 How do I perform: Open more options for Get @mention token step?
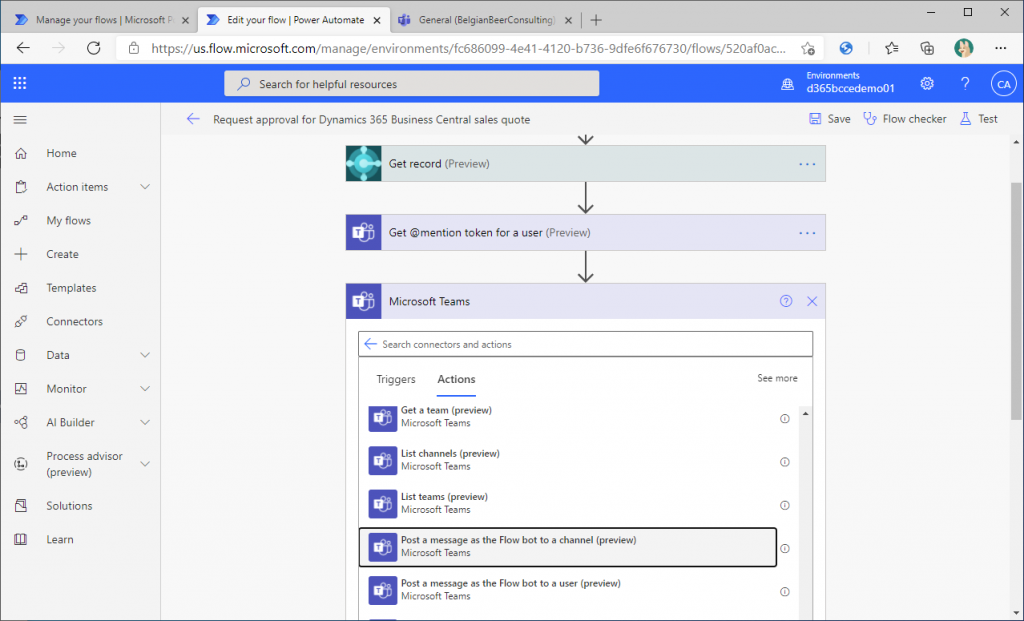(807, 233)
